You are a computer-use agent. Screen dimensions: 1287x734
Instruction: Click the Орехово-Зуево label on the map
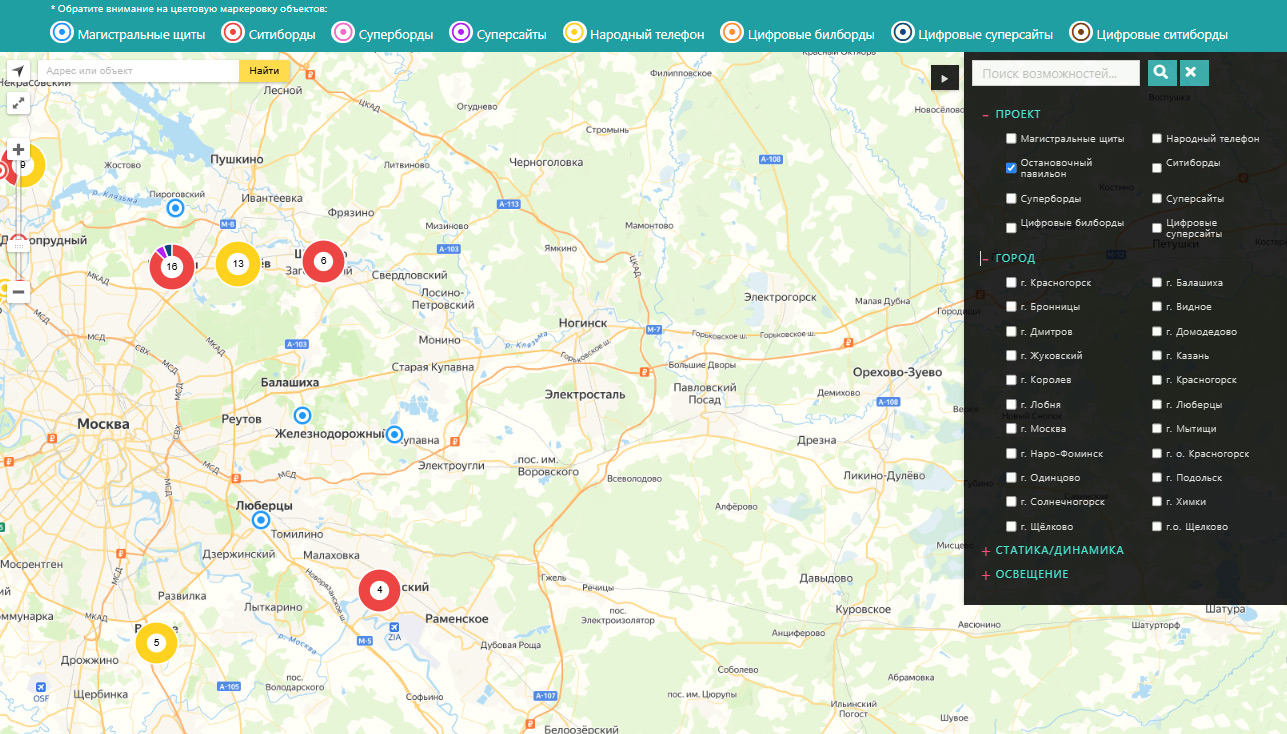pyautogui.click(x=897, y=372)
